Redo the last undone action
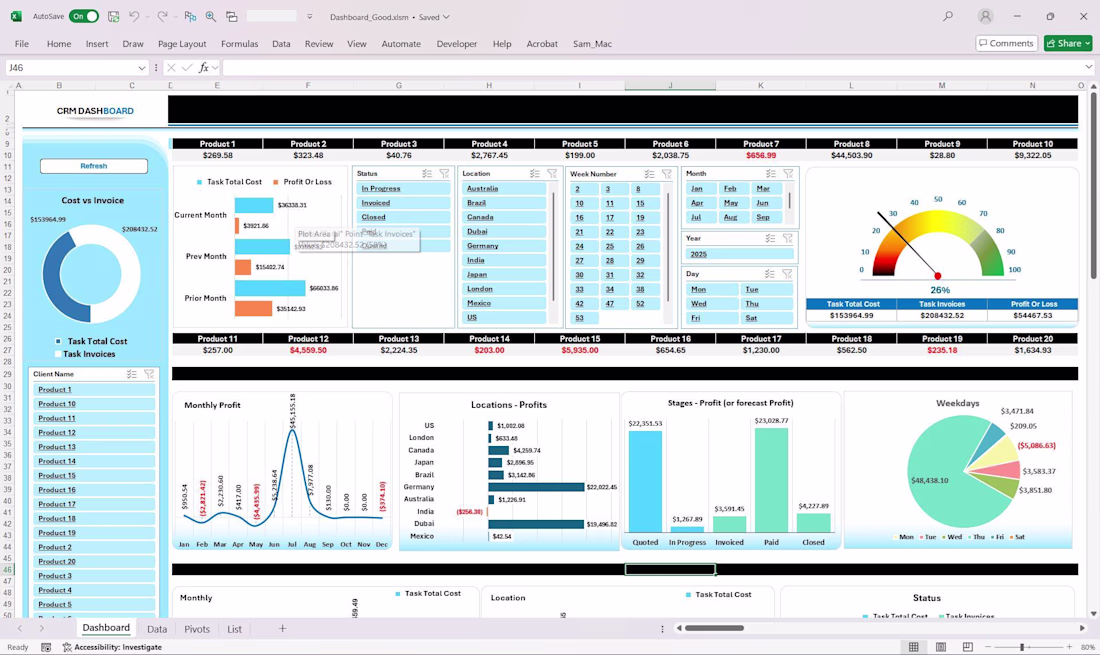This screenshot has height=655, width=1100. pyautogui.click(x=162, y=16)
